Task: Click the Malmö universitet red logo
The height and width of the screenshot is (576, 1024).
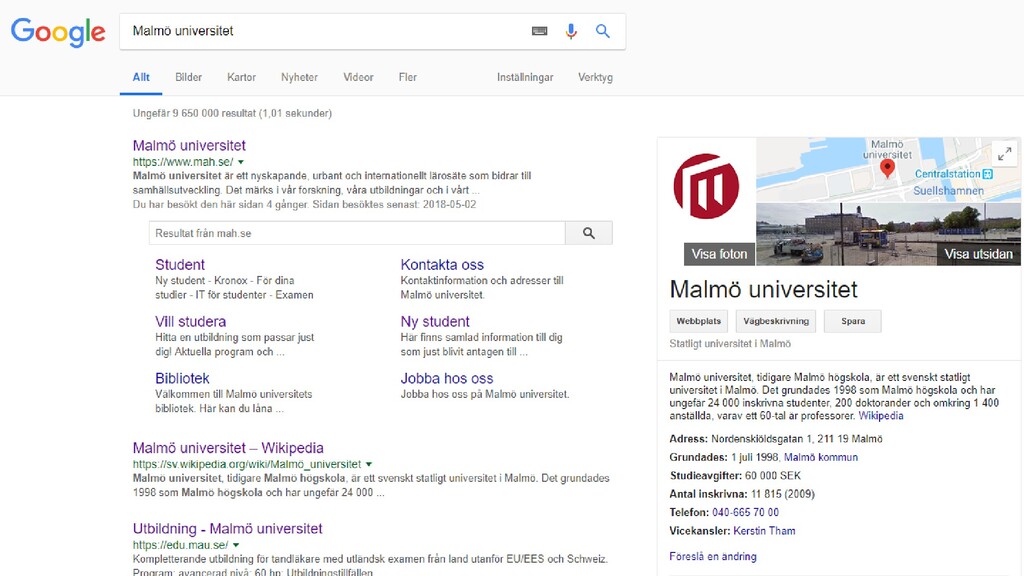Action: 706,186
